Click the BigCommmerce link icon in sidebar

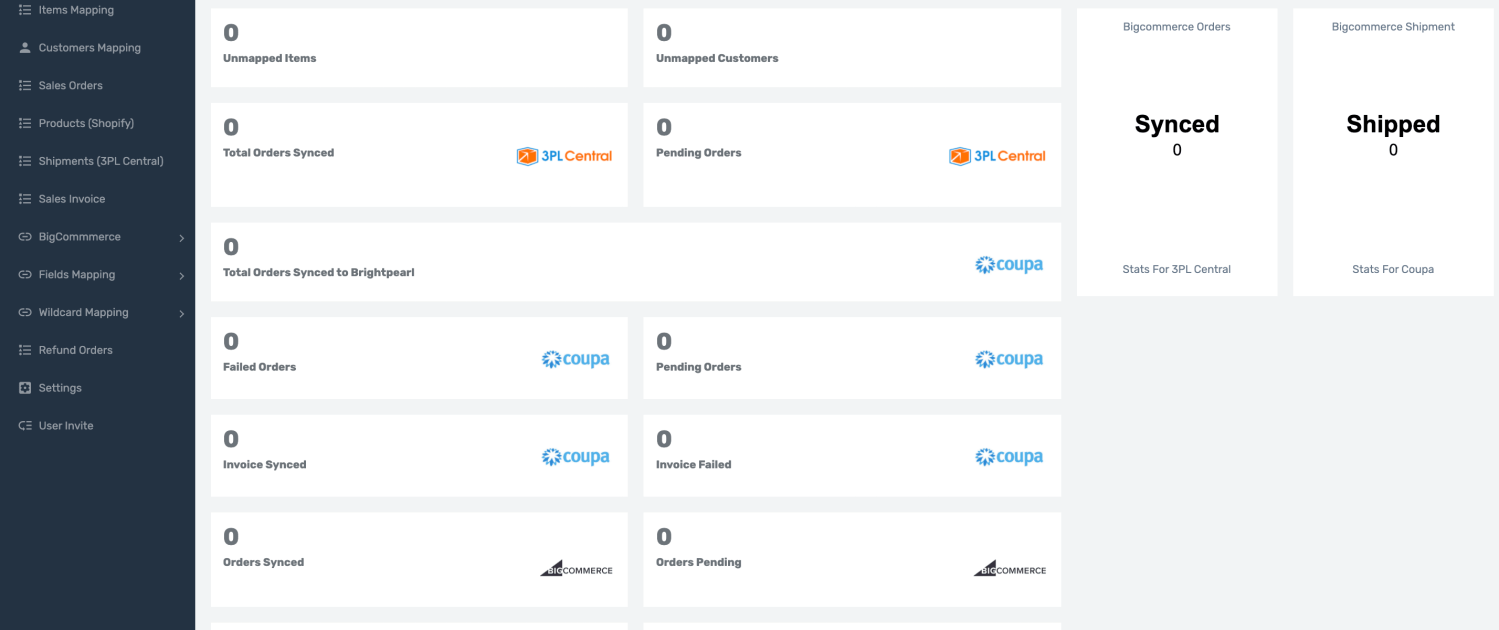(x=25, y=237)
